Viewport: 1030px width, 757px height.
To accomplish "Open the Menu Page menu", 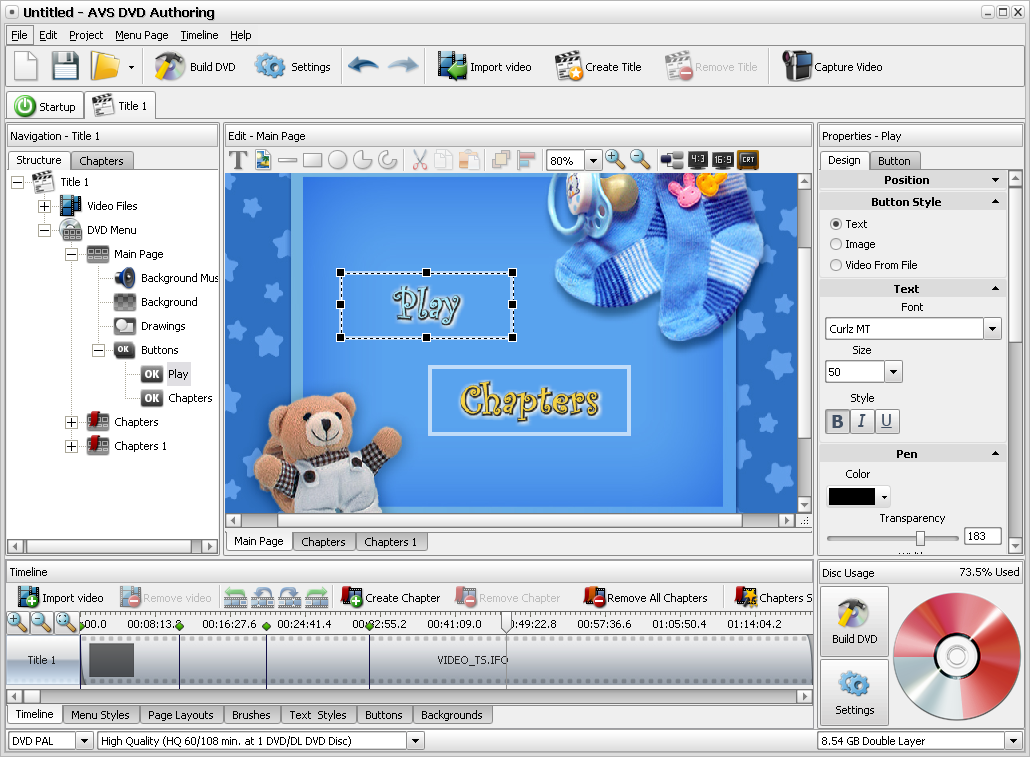I will point(141,35).
